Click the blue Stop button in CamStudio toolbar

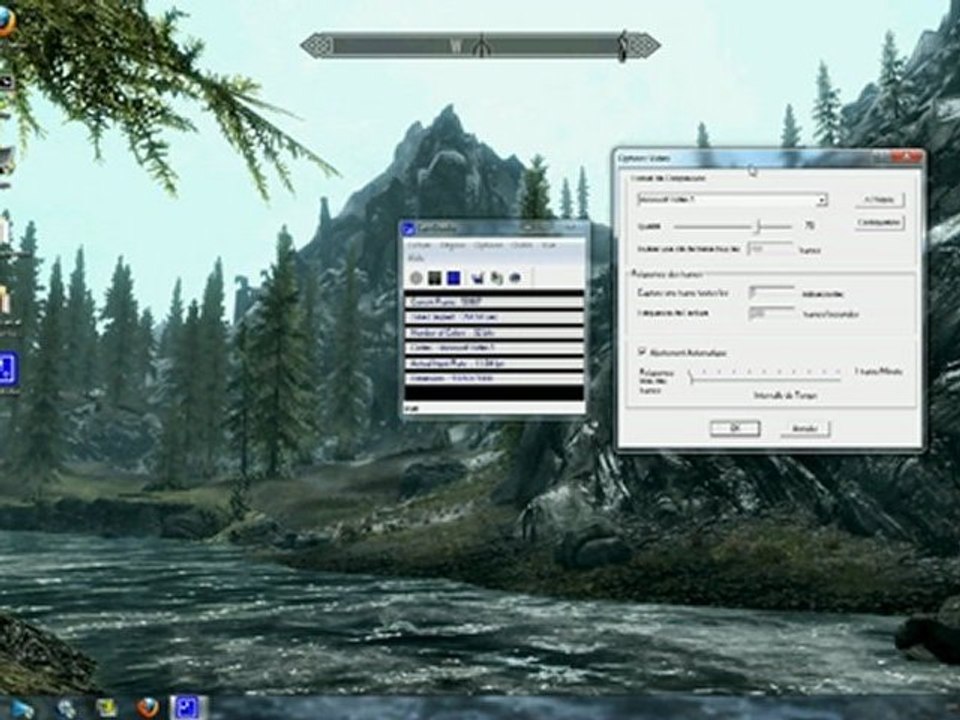pos(453,279)
